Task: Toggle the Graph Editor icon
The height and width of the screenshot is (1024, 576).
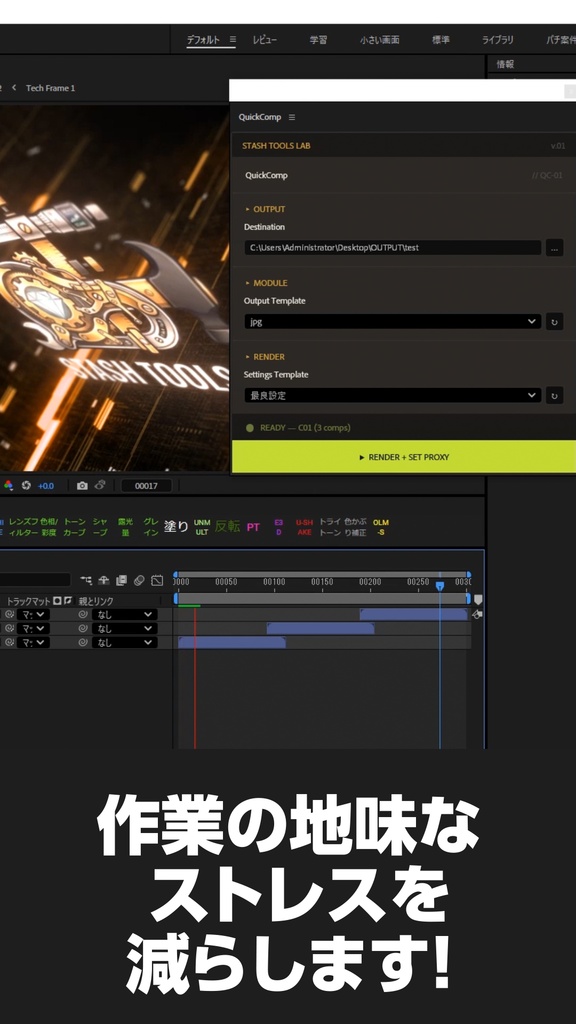Action: (157, 580)
